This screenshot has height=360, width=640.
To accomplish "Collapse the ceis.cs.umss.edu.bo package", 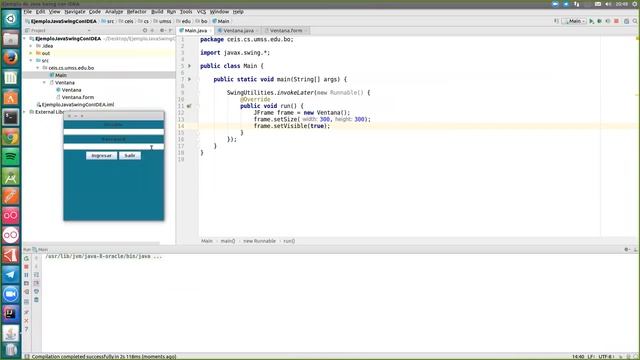I will pos(38,68).
